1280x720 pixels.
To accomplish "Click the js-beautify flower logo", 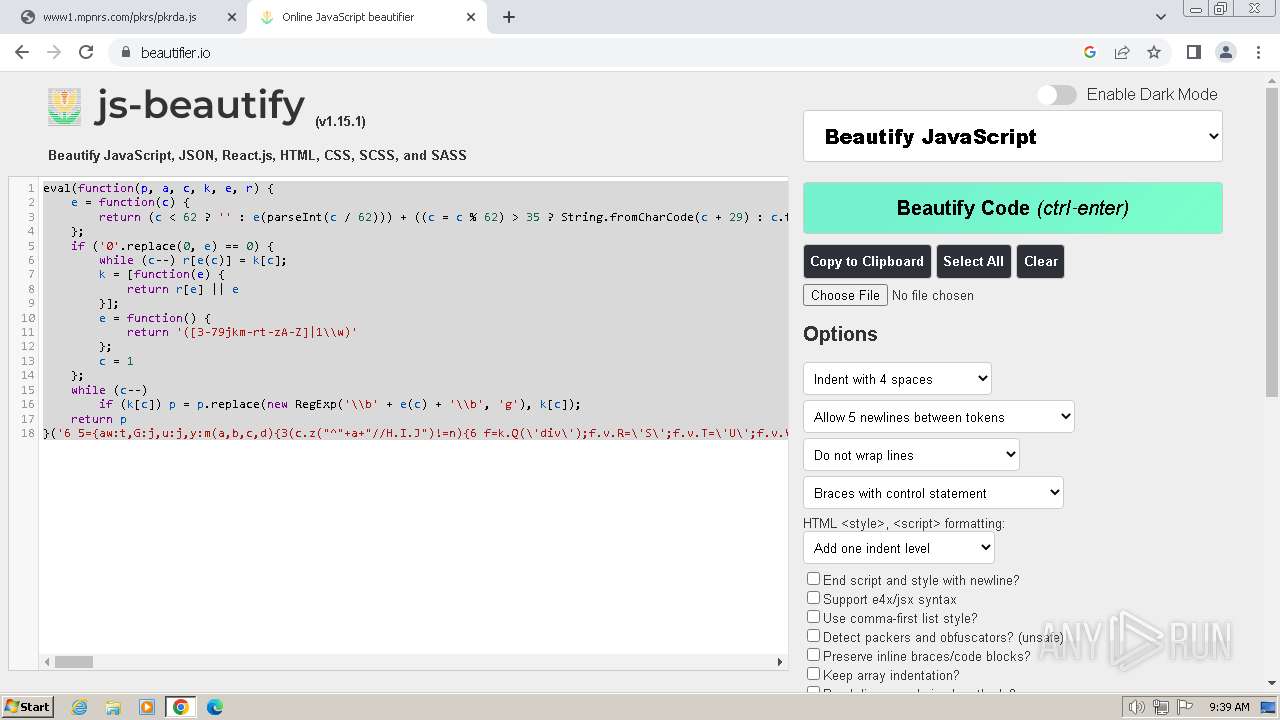I will 65,106.
